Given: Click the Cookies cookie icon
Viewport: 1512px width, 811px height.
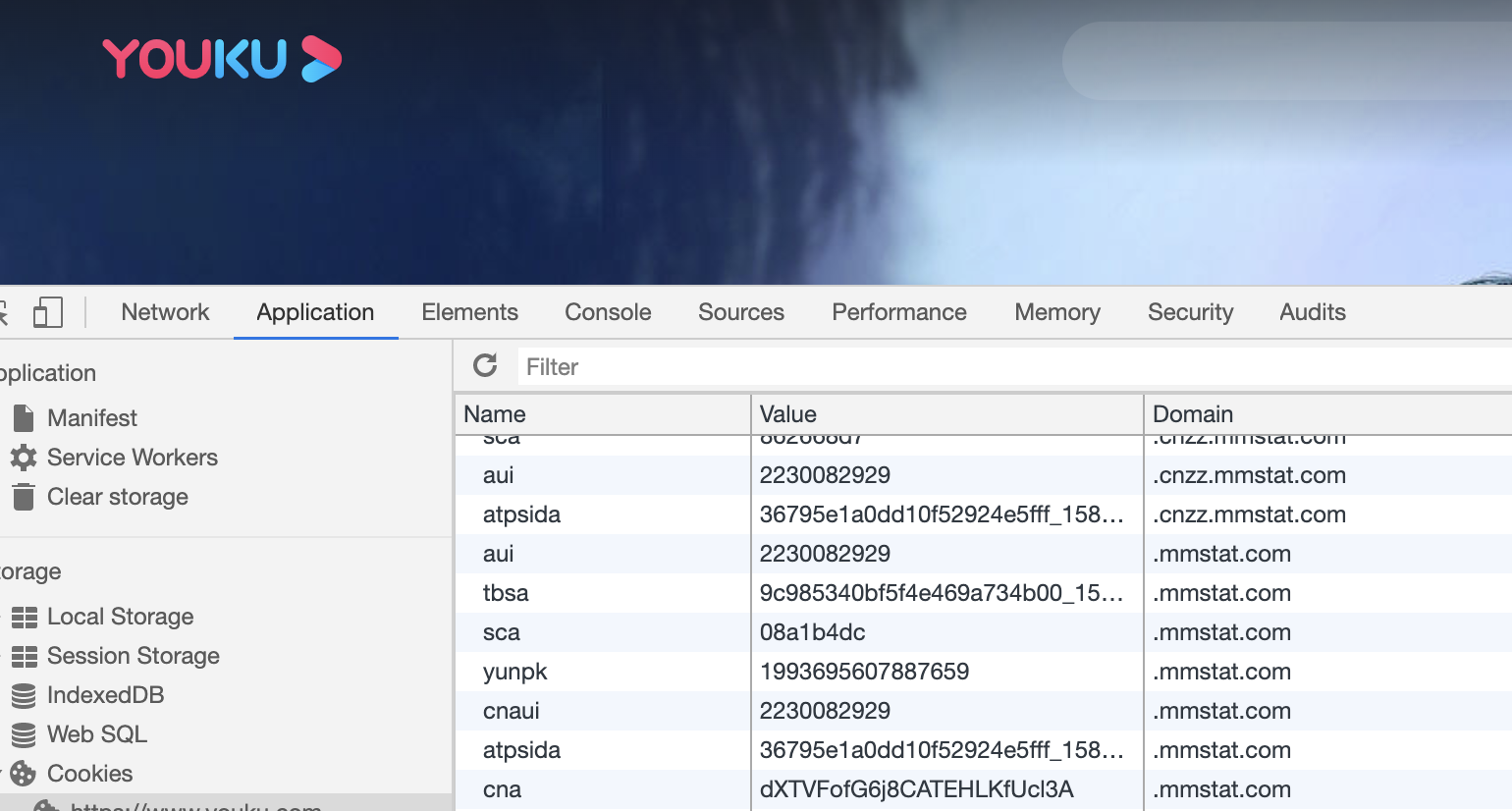Looking at the screenshot, I should (x=24, y=774).
